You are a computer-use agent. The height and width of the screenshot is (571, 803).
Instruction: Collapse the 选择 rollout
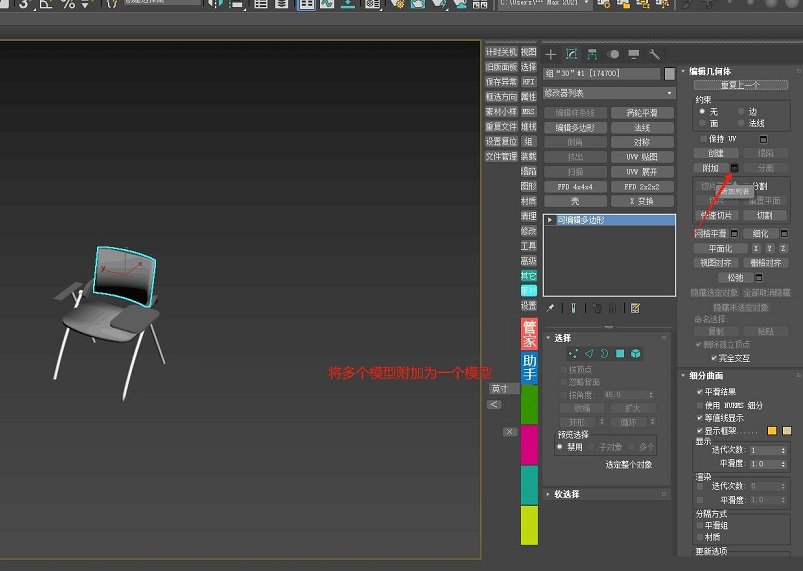548,338
